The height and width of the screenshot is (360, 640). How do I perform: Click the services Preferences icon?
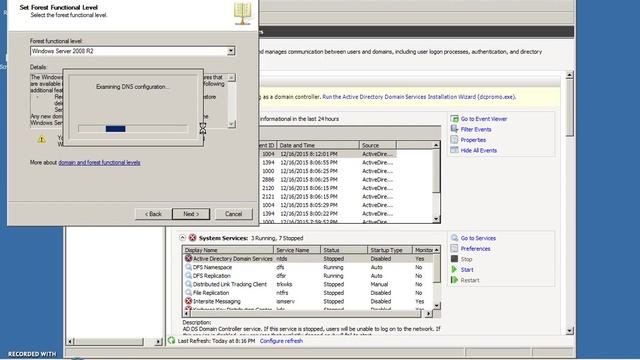[x=454, y=249]
